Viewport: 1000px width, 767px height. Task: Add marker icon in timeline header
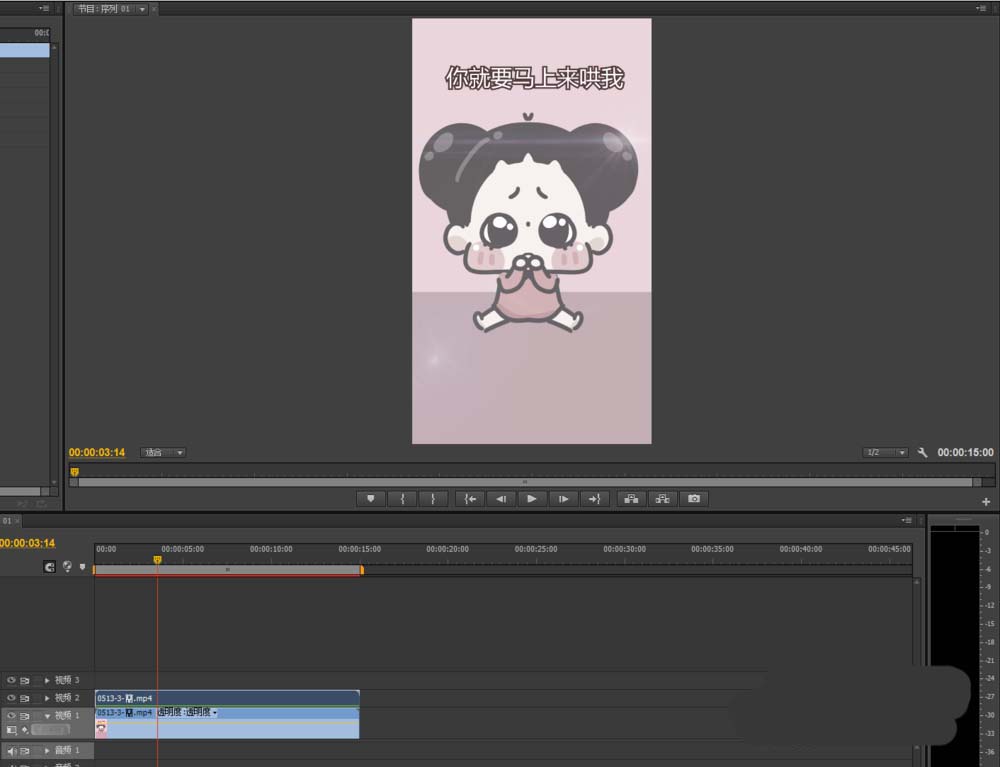[x=82, y=566]
